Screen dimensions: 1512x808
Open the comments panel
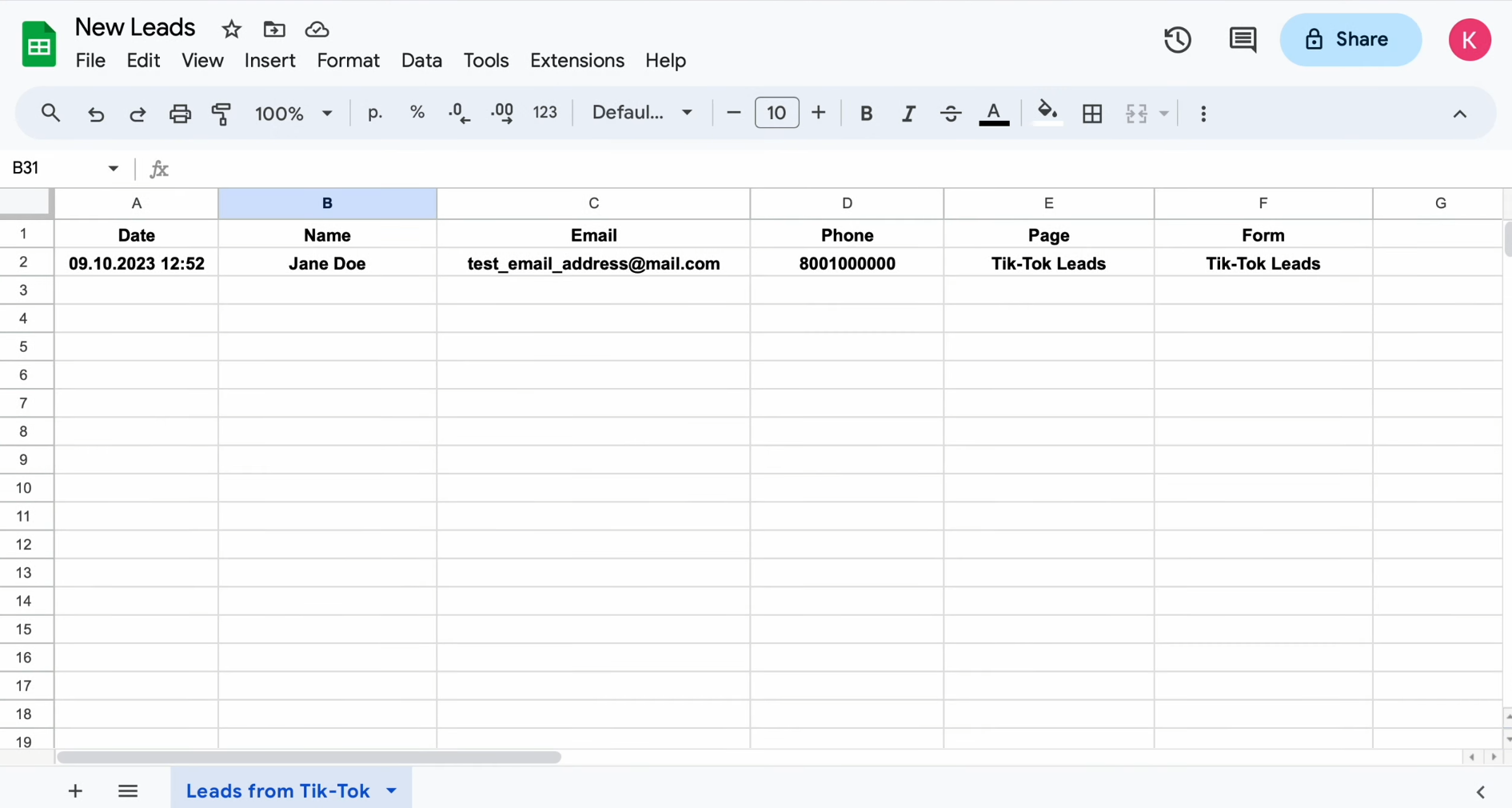[x=1243, y=38]
